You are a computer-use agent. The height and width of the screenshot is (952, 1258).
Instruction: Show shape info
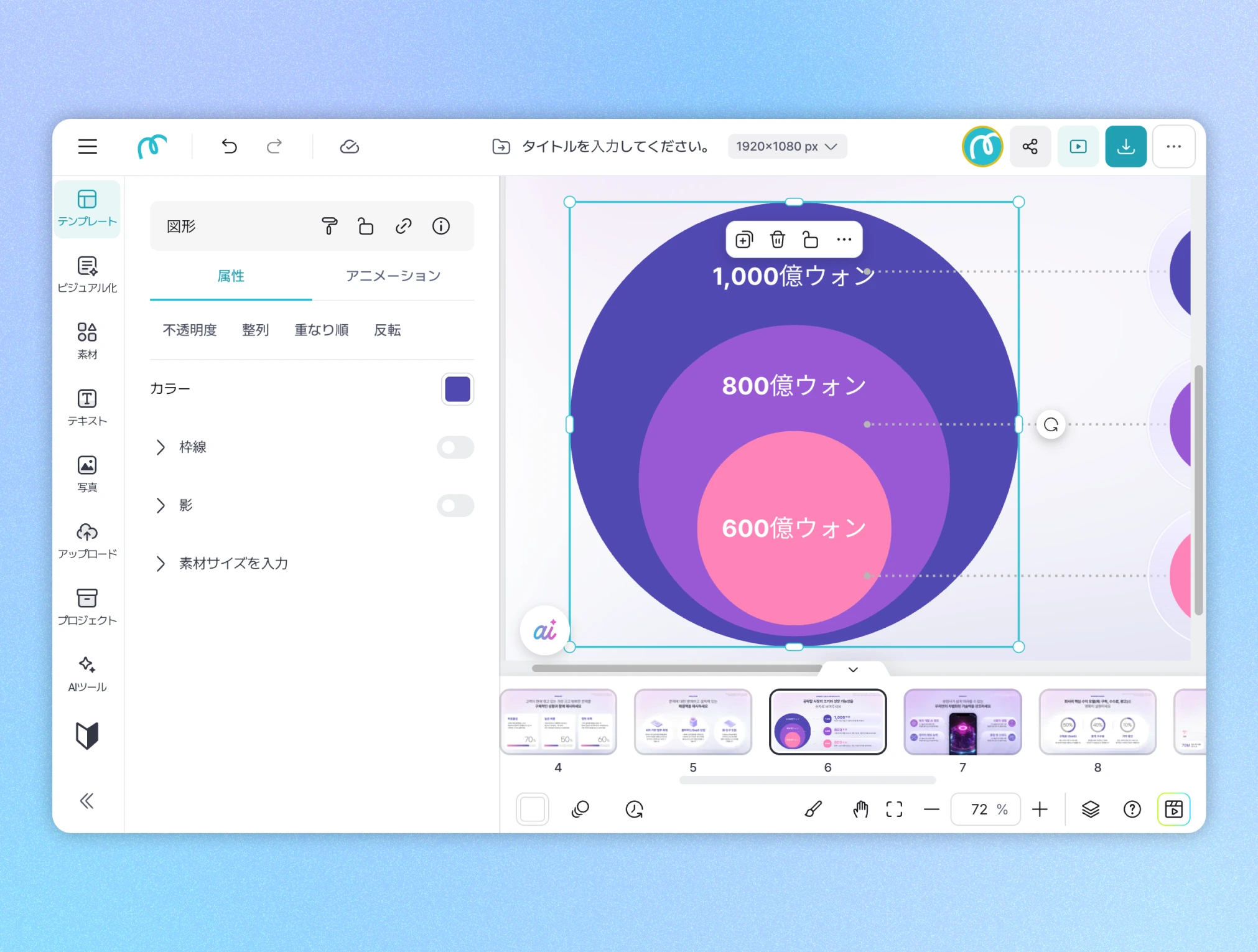441,226
